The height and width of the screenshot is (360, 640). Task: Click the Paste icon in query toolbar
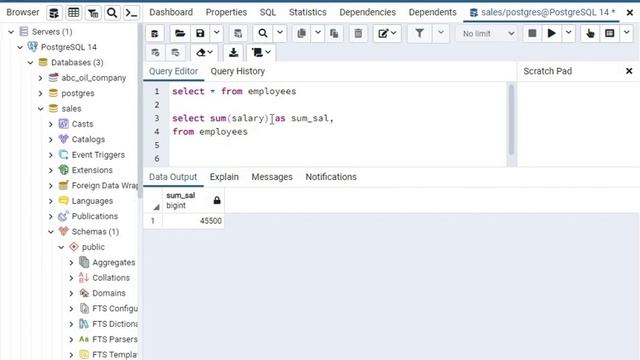tap(334, 33)
